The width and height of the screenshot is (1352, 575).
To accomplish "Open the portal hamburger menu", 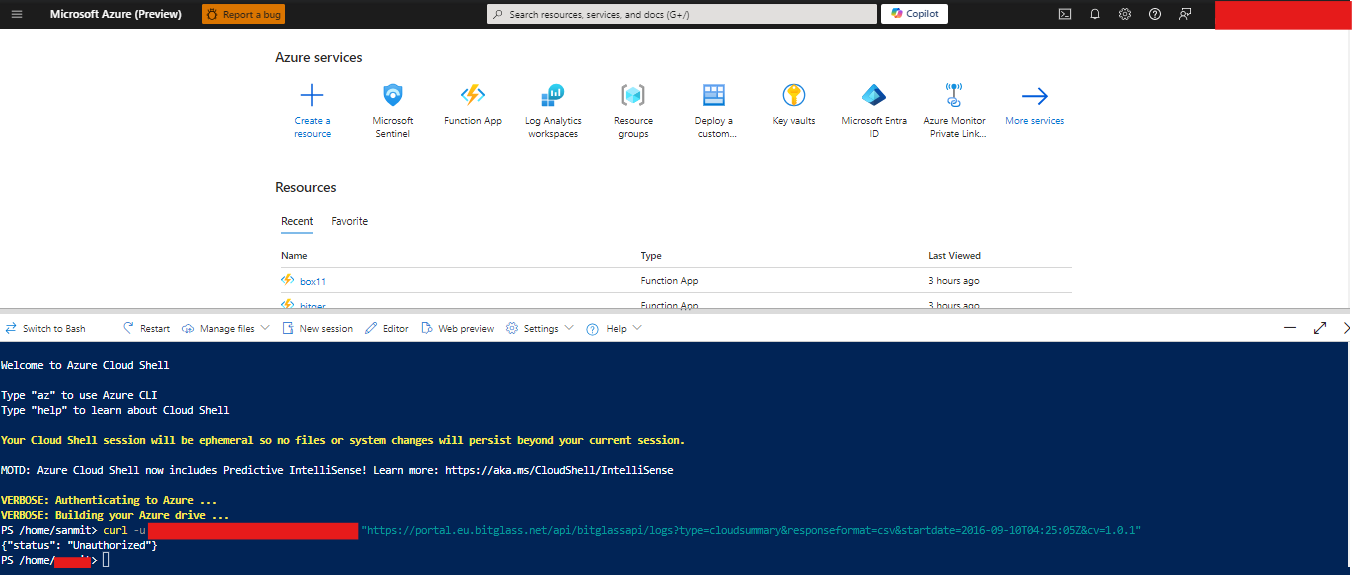I will point(17,14).
